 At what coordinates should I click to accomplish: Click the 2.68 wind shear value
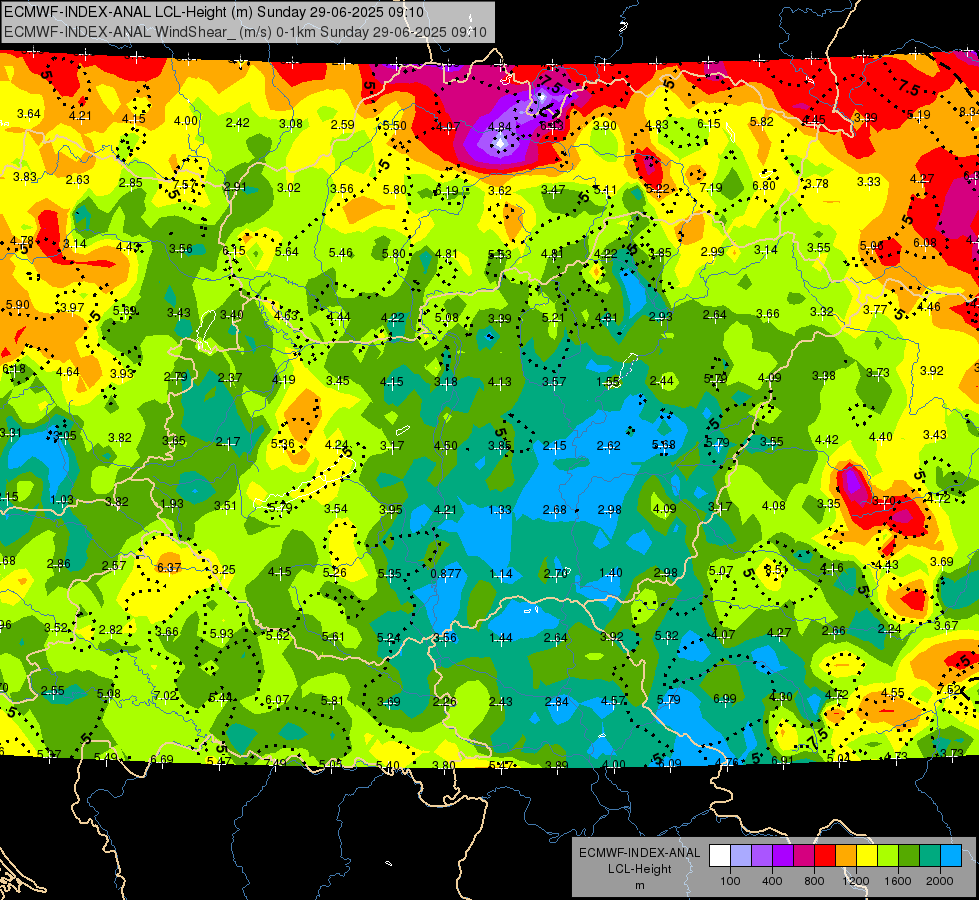click(x=554, y=510)
